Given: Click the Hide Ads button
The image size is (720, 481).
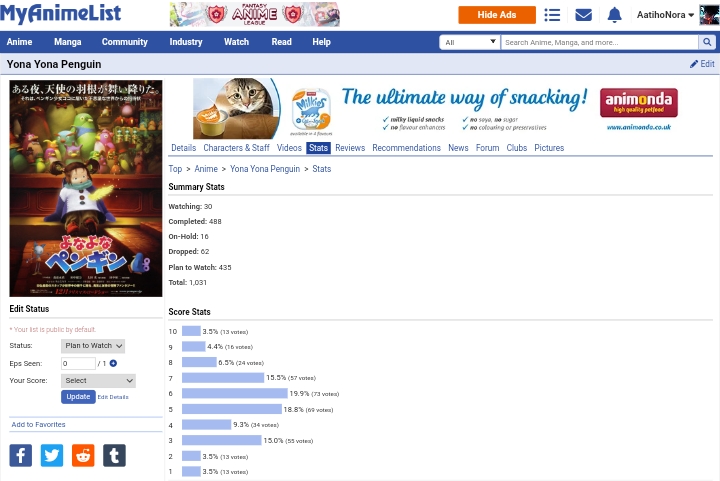Looking at the screenshot, I should pos(497,15).
